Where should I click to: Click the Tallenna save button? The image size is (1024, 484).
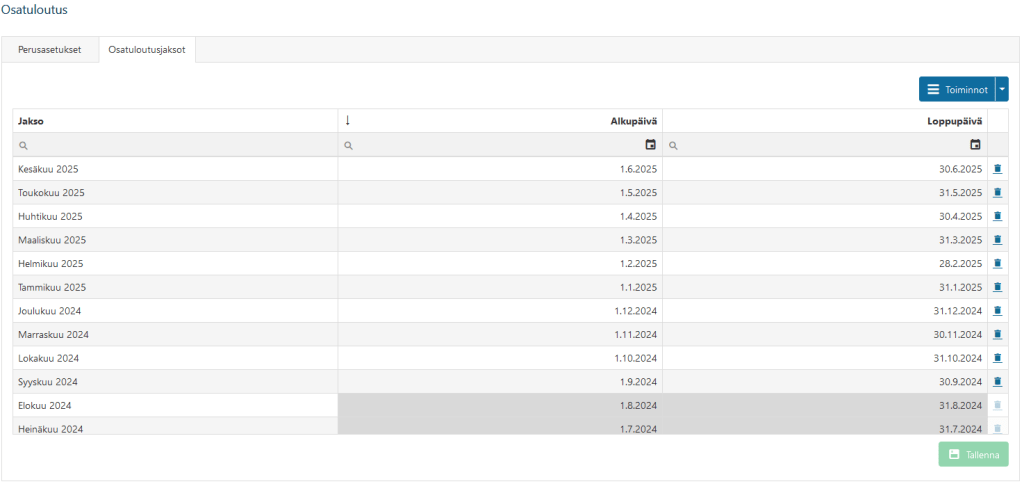[x=973, y=454]
